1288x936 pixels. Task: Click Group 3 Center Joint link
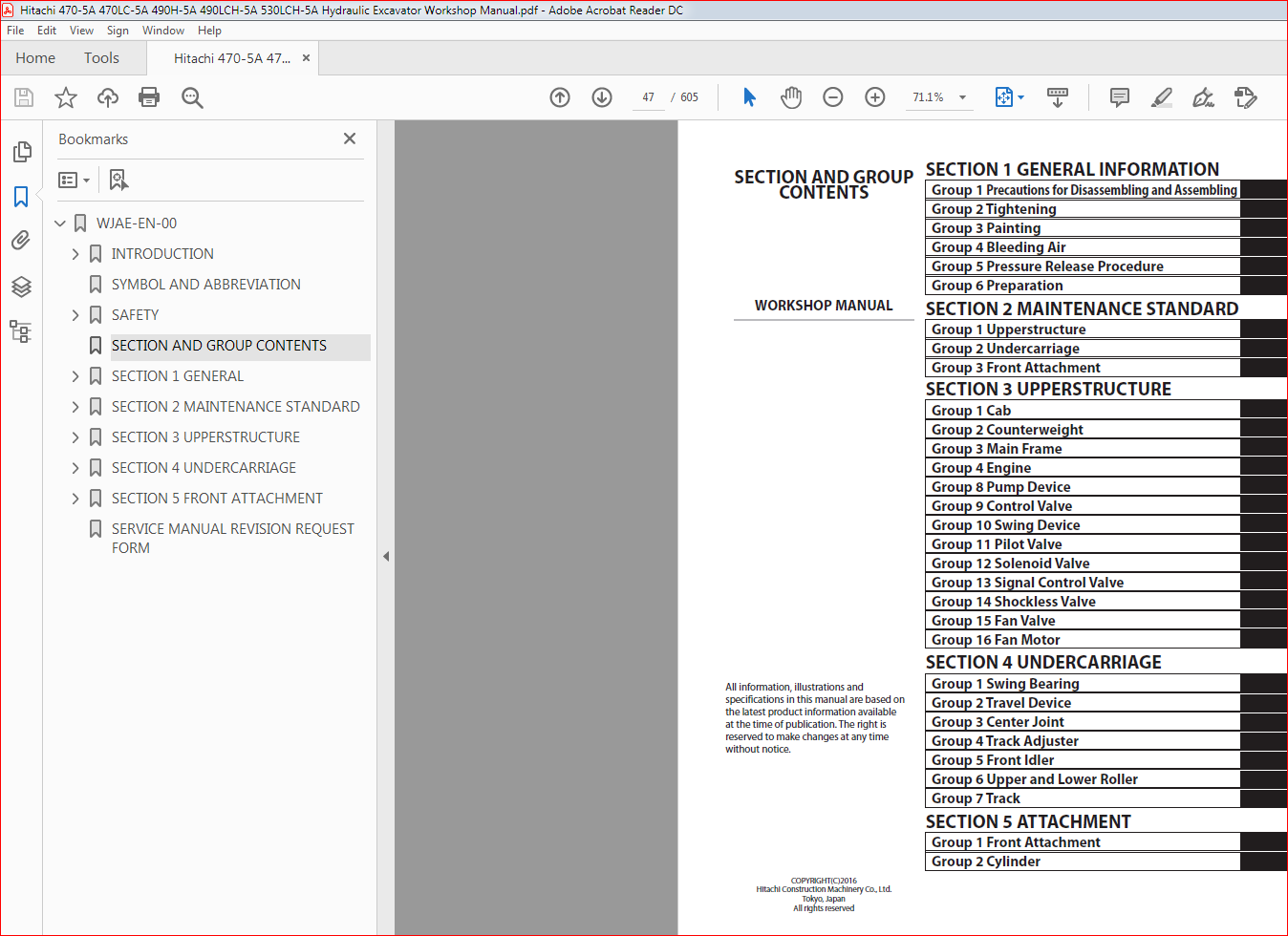point(998,722)
